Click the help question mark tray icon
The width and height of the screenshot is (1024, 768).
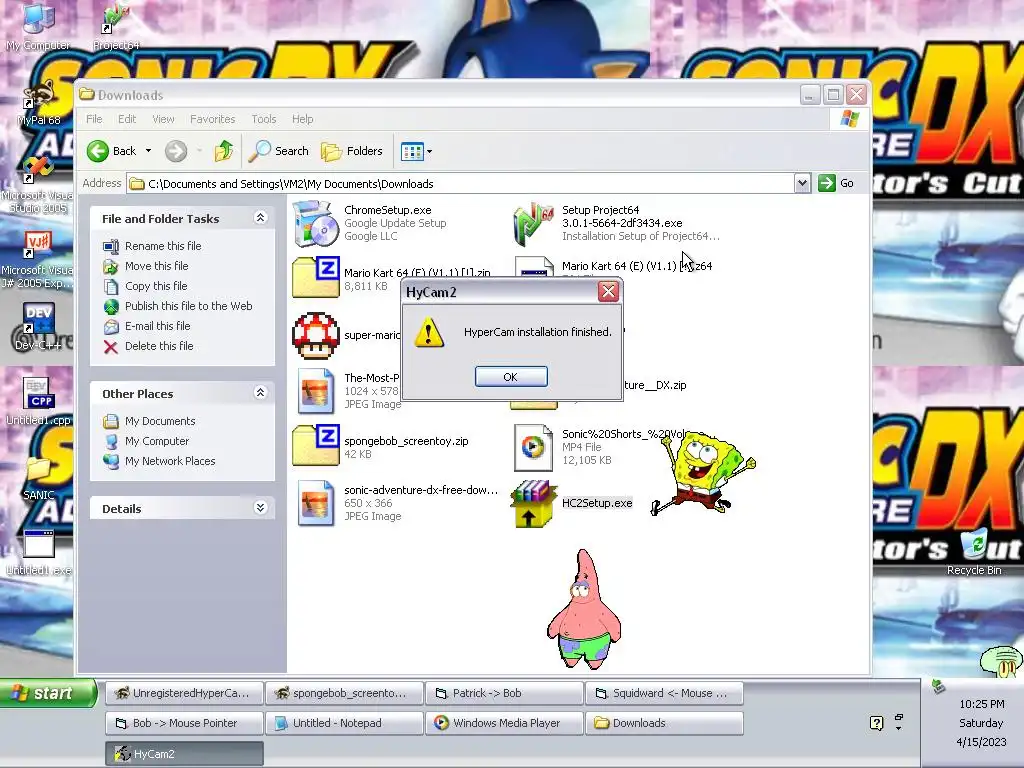[876, 723]
